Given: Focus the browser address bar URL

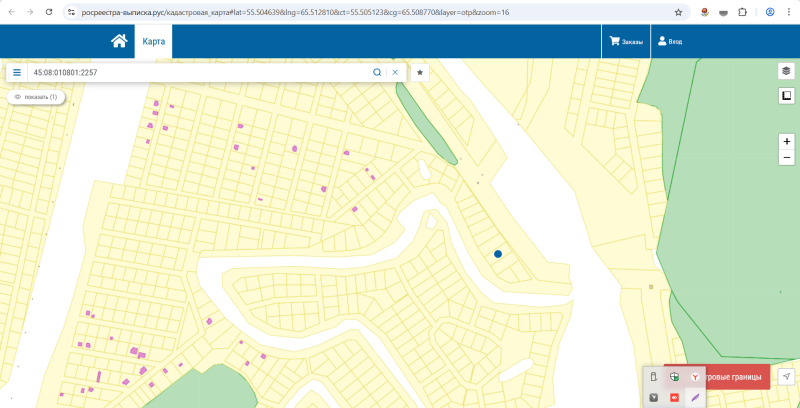Looking at the screenshot, I should pyautogui.click(x=296, y=12).
